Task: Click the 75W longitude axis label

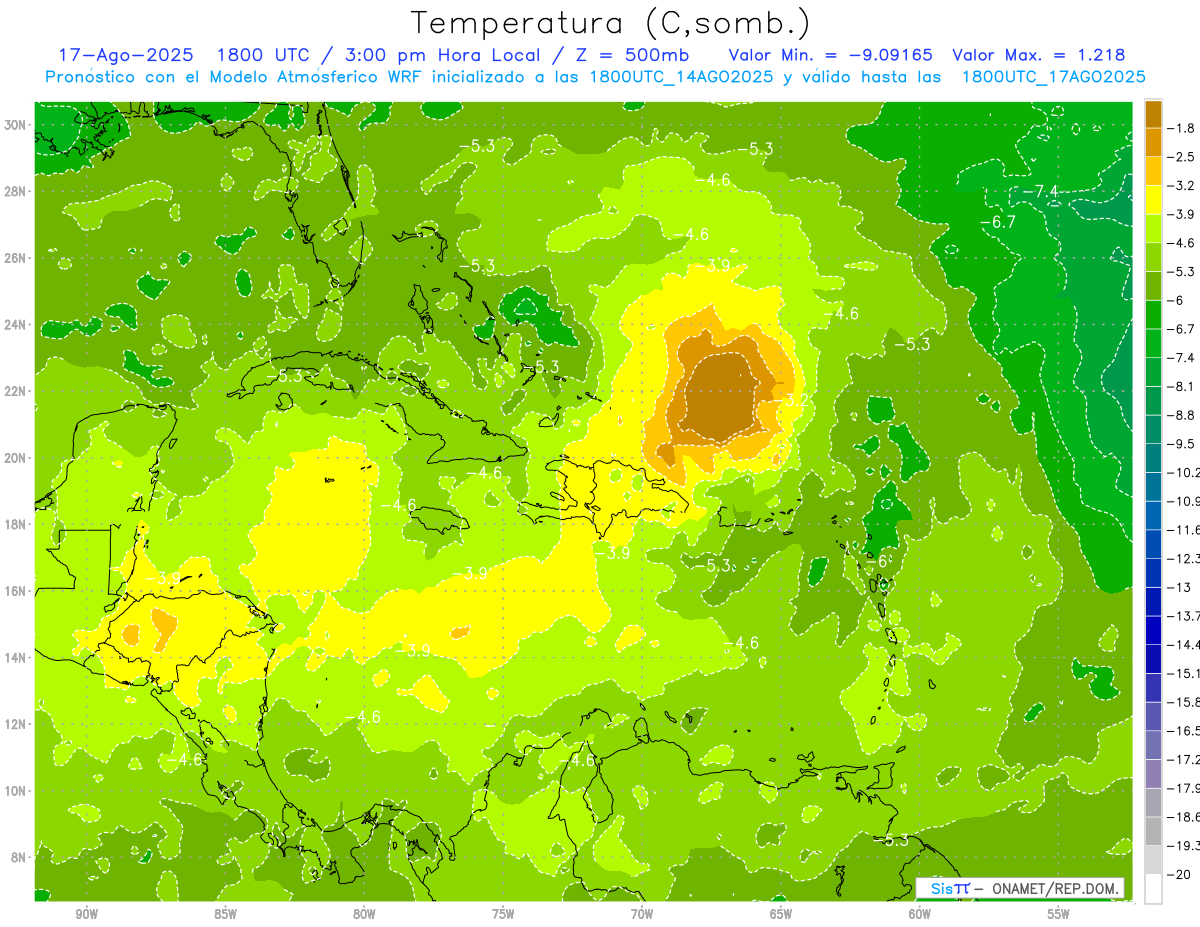Action: coord(503,914)
